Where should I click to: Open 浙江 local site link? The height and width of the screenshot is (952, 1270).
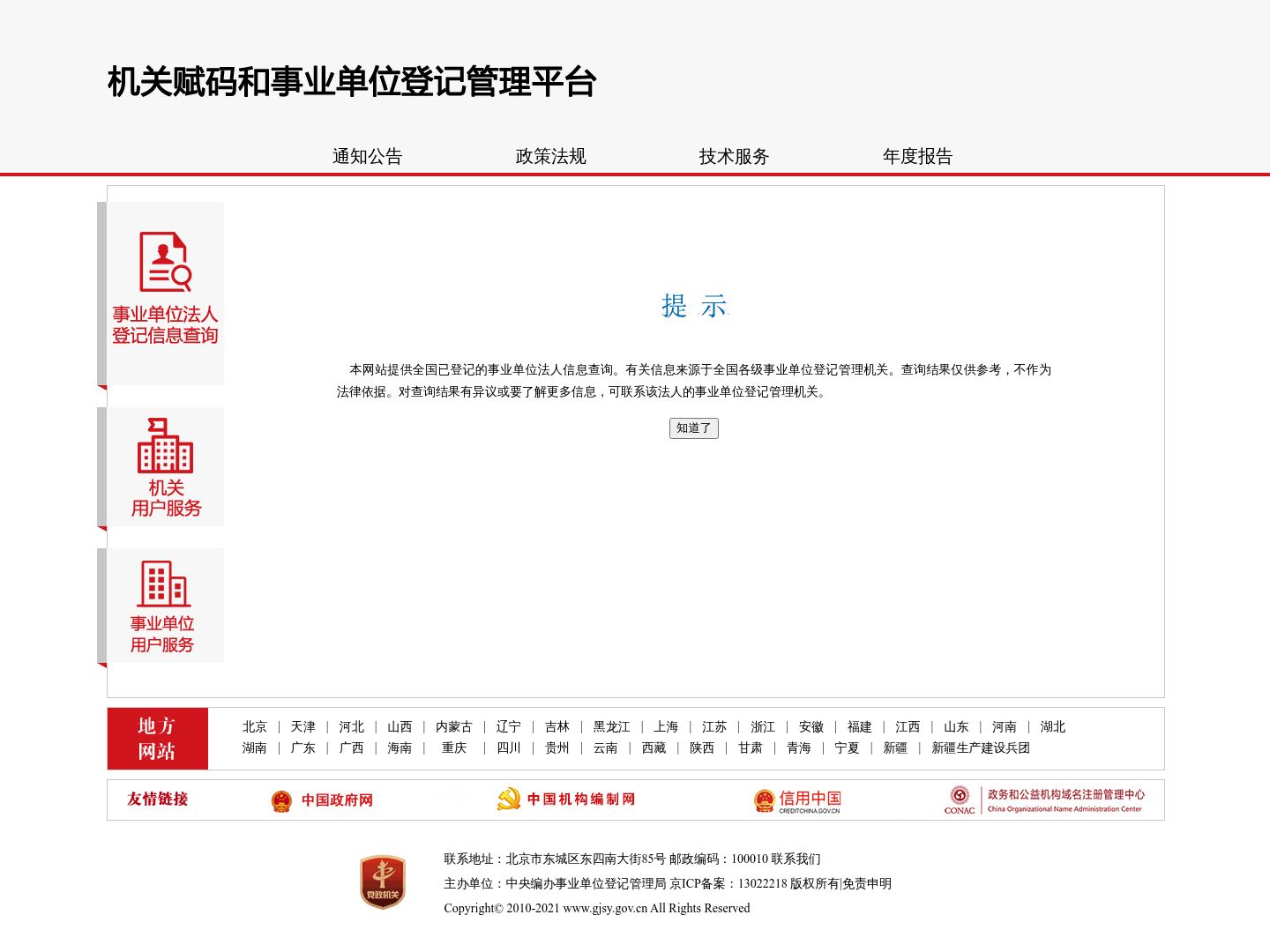tap(763, 727)
